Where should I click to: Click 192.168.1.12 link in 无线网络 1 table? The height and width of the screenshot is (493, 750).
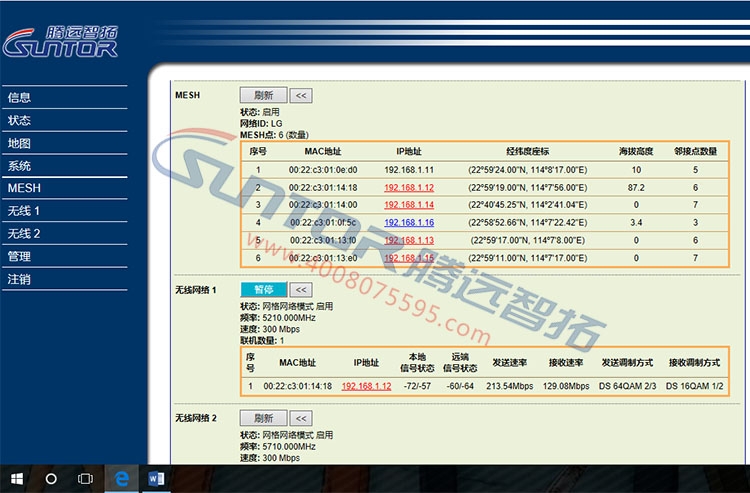point(366,386)
